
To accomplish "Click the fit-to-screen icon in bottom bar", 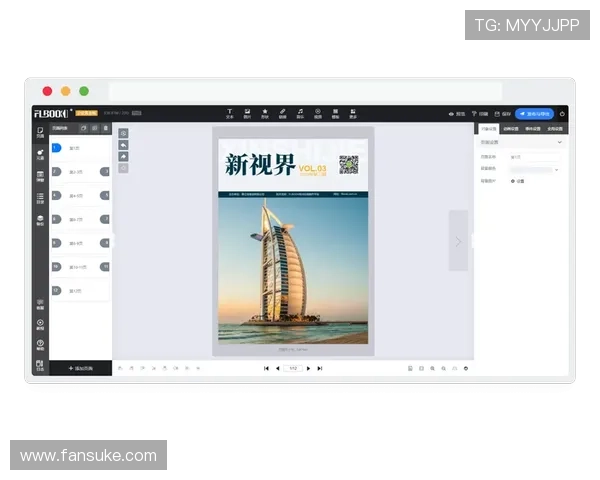I will pos(421,368).
